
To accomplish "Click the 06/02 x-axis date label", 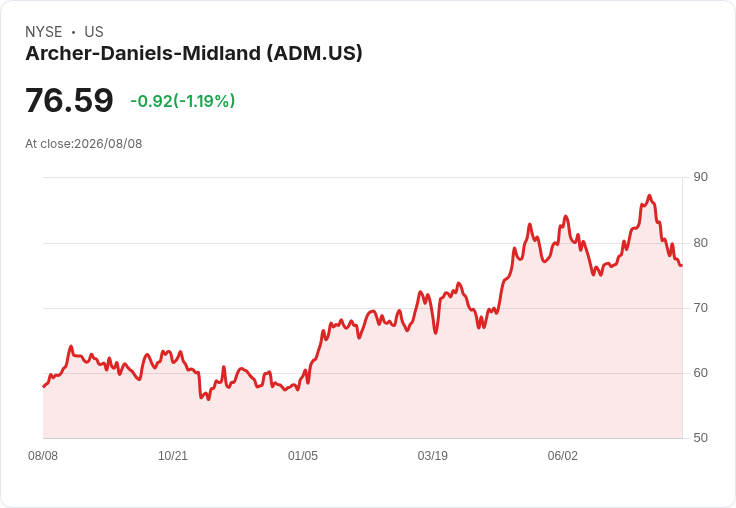I will coord(563,455).
